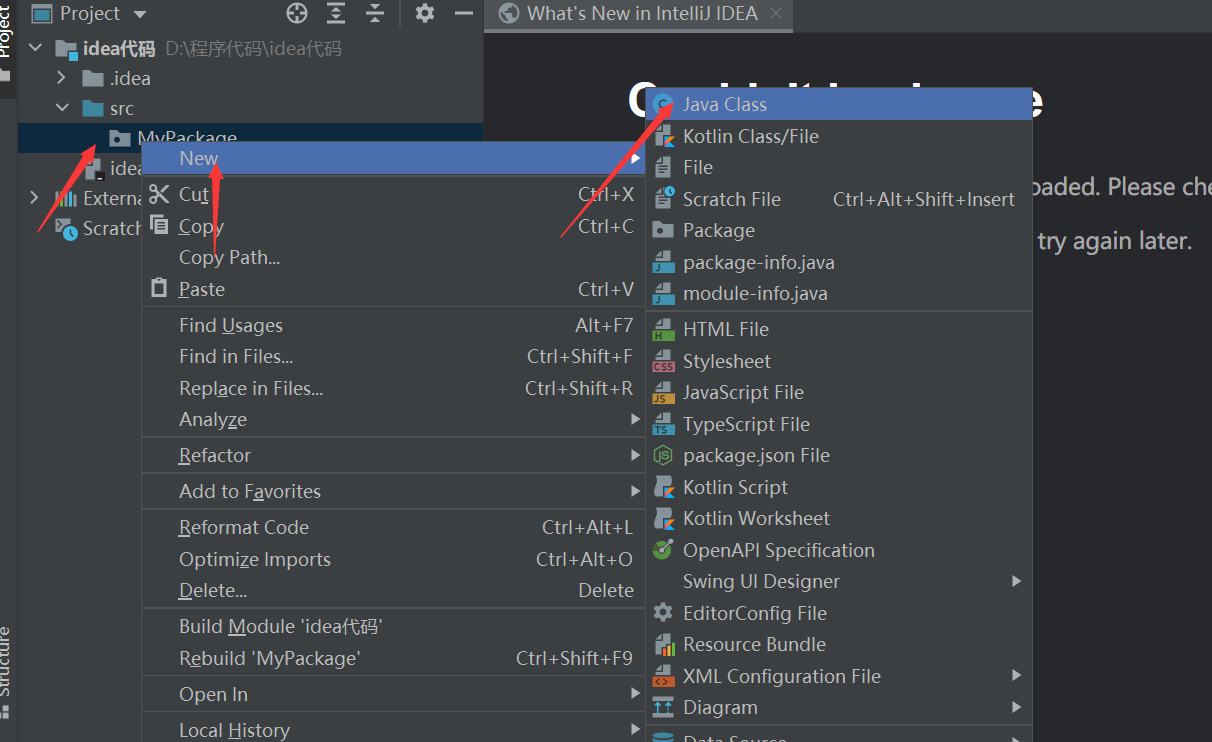Click the Kotlin Script icon

[663, 487]
